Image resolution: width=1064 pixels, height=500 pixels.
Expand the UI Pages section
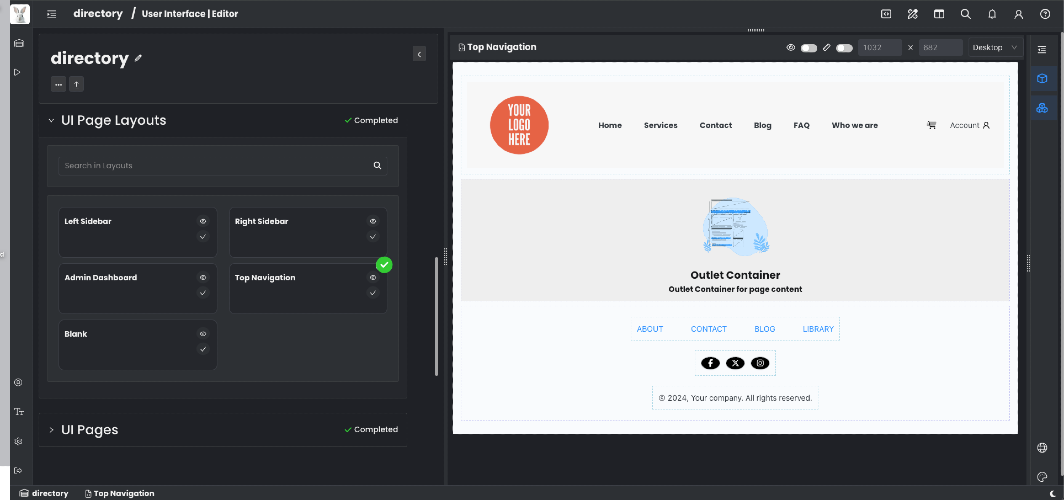[51, 430]
